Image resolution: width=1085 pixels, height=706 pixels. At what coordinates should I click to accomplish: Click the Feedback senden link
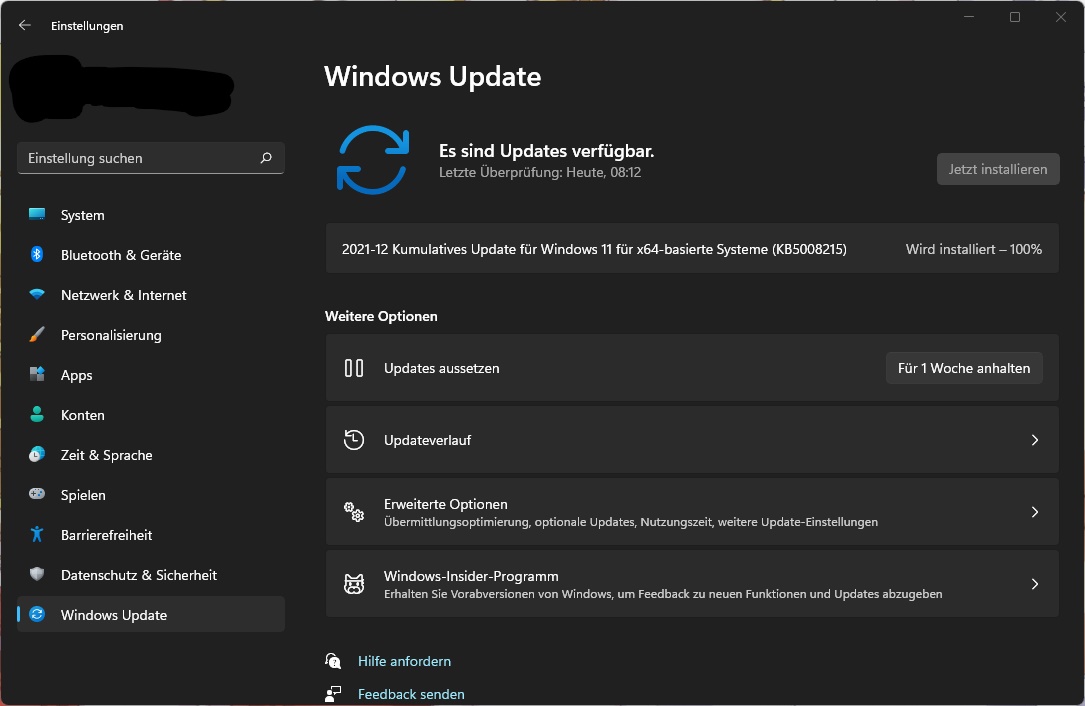click(x=411, y=694)
